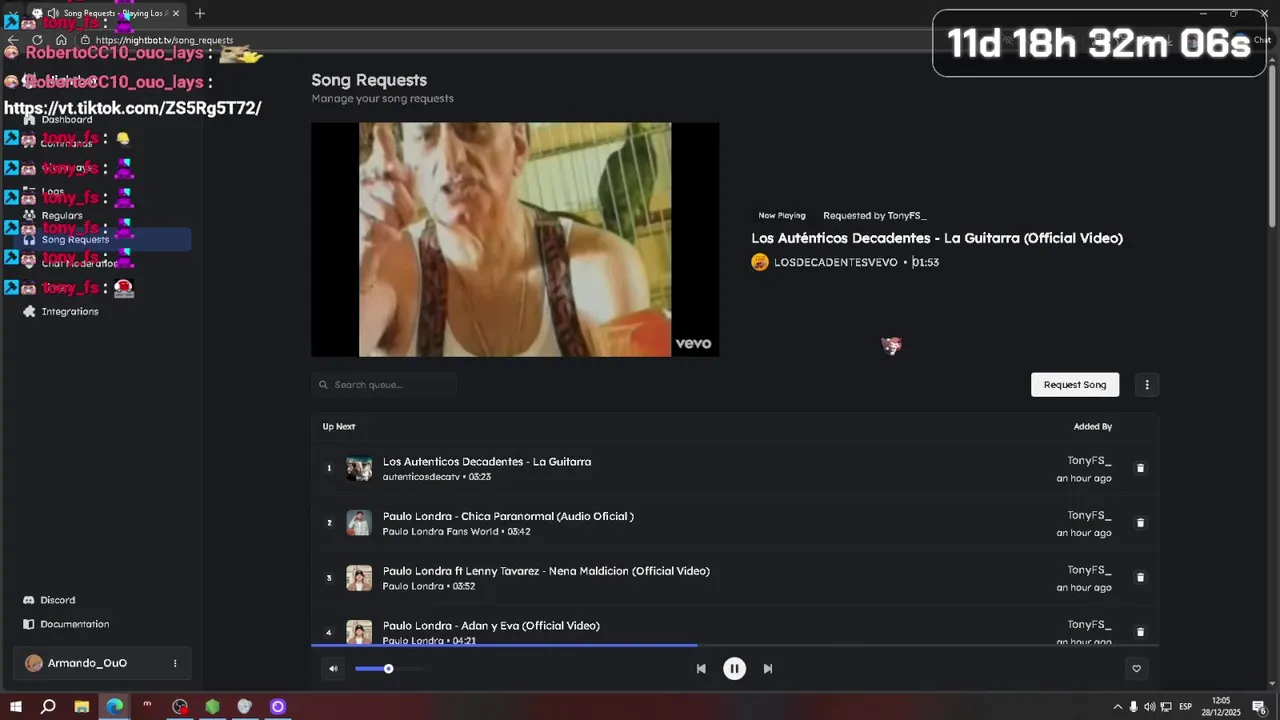Screen dimensions: 1280x720
Task: Click the Request Song button
Action: [x=1075, y=385]
